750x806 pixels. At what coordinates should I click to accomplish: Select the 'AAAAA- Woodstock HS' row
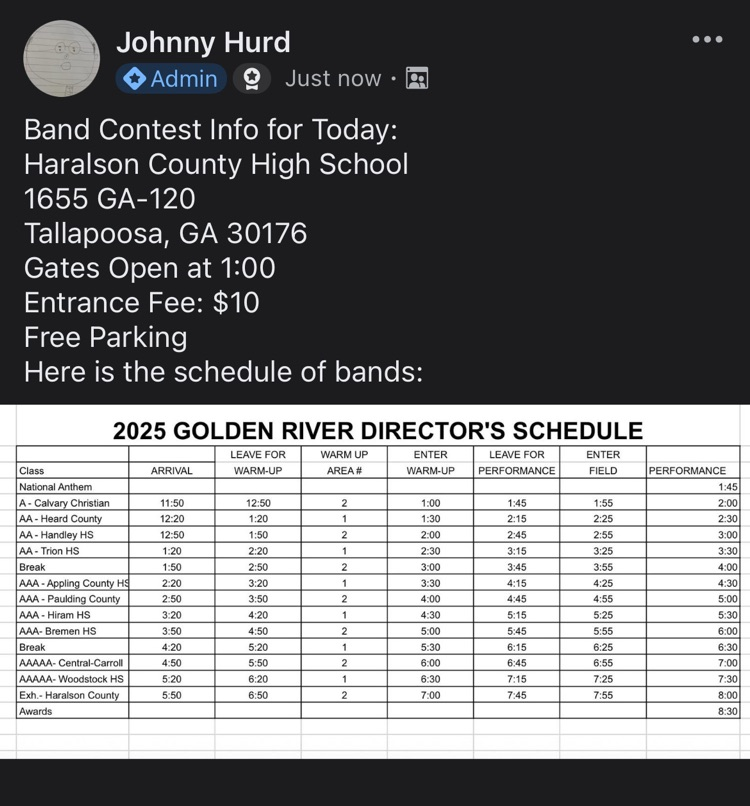pos(68,679)
